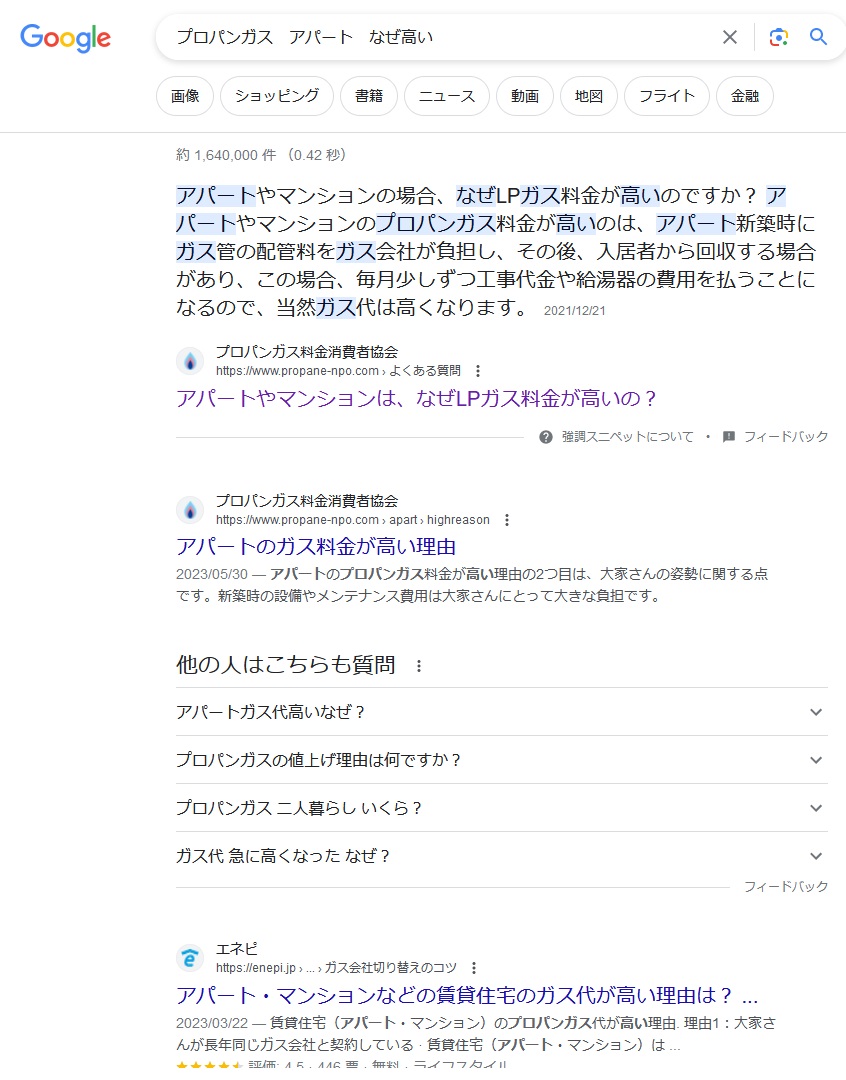Click フィードバック link below the featured snippet
This screenshot has height=1080, width=846.
point(786,437)
